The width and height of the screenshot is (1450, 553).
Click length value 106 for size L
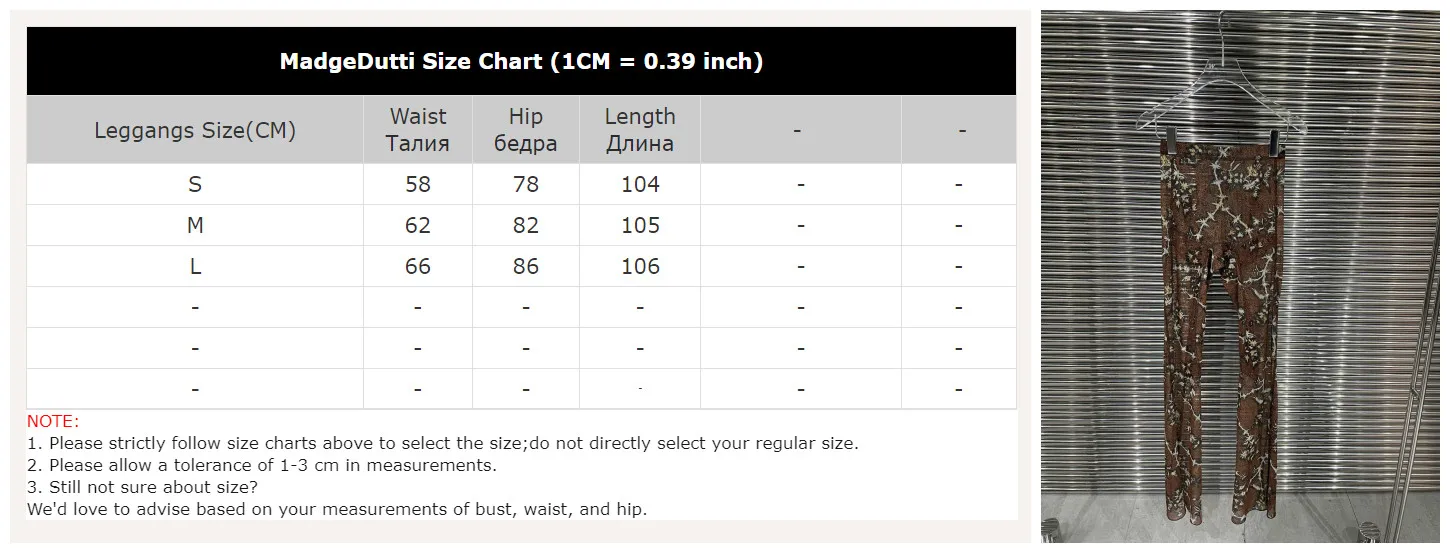point(640,267)
